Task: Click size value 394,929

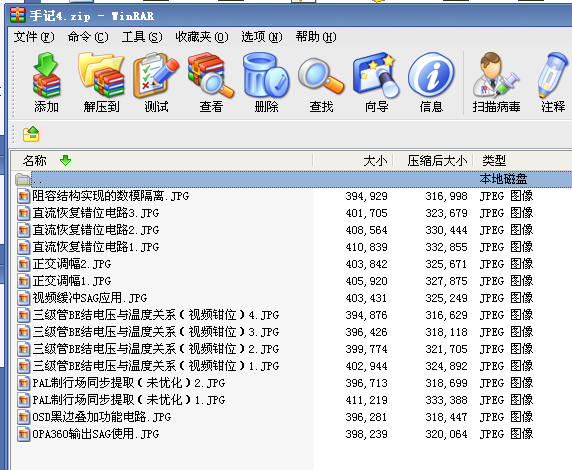Action: (x=366, y=196)
